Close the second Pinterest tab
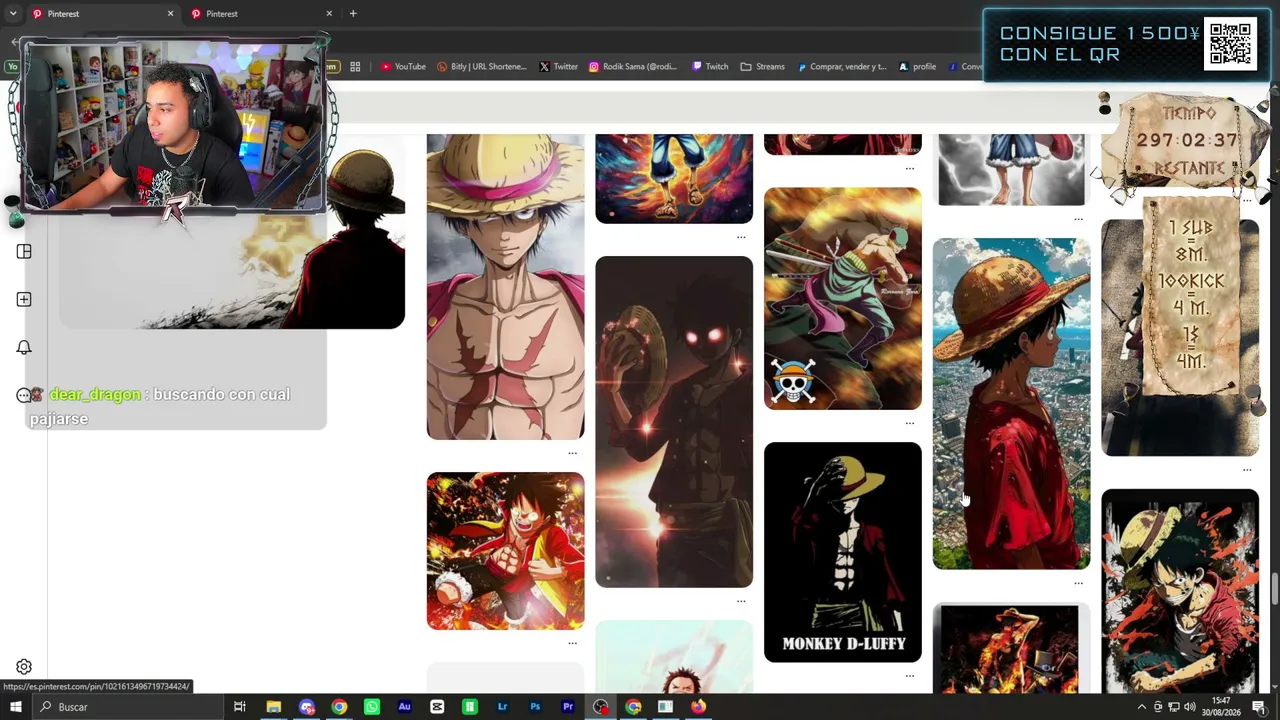Image resolution: width=1280 pixels, height=720 pixels. (329, 14)
